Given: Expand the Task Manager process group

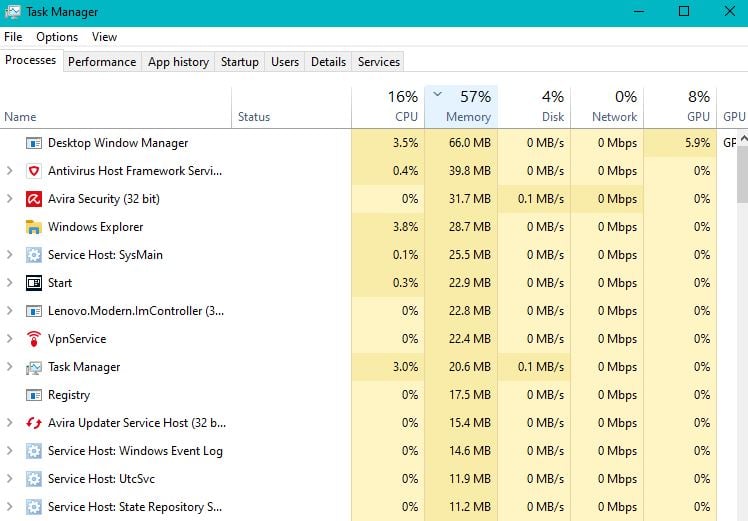Looking at the screenshot, I should coord(10,366).
